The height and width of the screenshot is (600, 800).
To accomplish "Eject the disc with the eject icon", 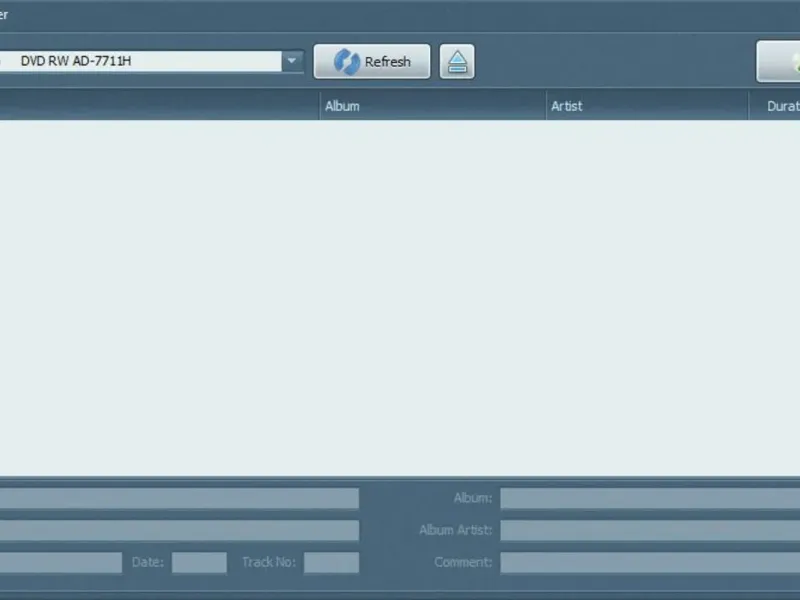I will click(x=457, y=61).
